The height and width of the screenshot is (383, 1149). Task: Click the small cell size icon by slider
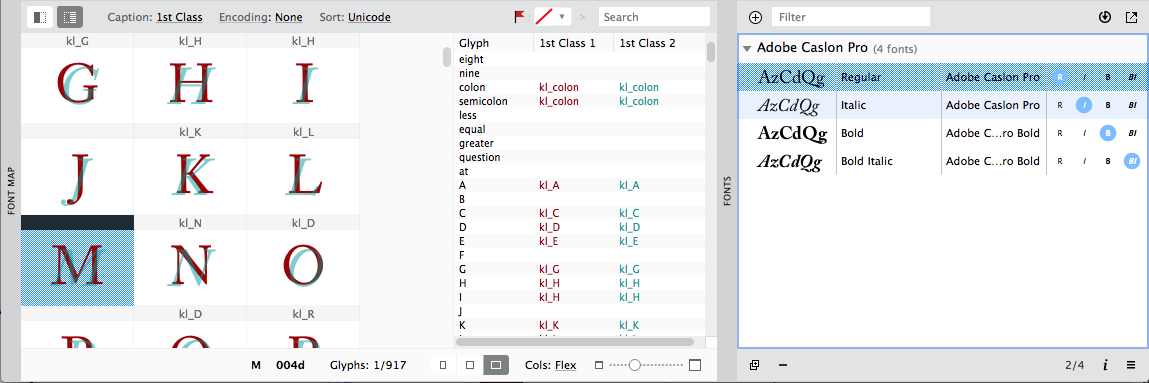click(599, 365)
